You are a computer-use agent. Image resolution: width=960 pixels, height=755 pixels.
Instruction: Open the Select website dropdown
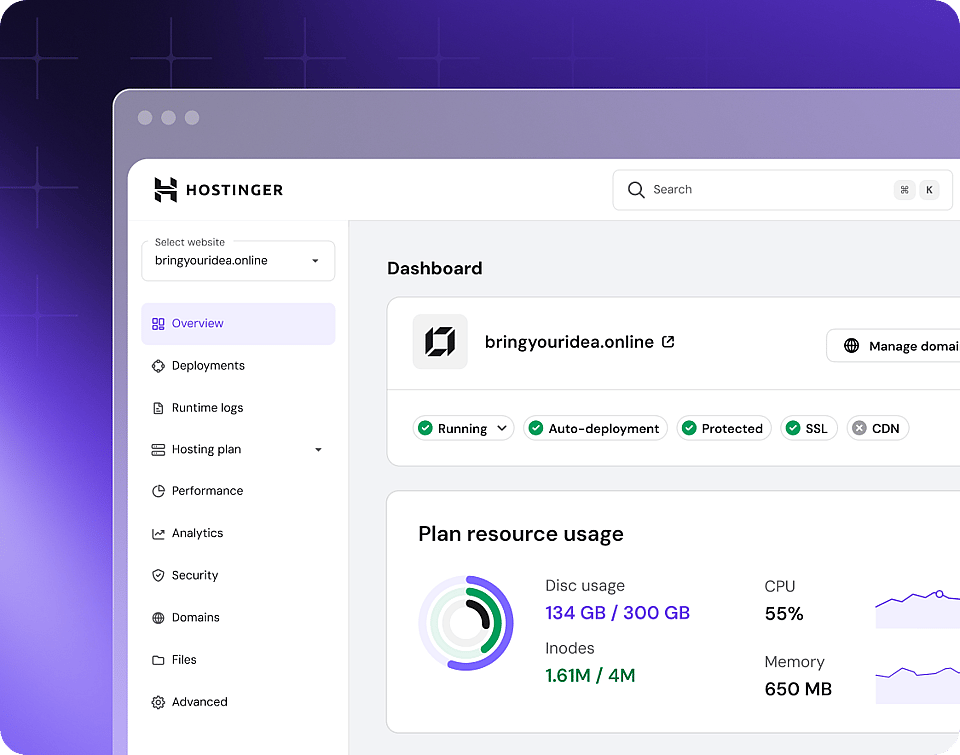pyautogui.click(x=238, y=261)
